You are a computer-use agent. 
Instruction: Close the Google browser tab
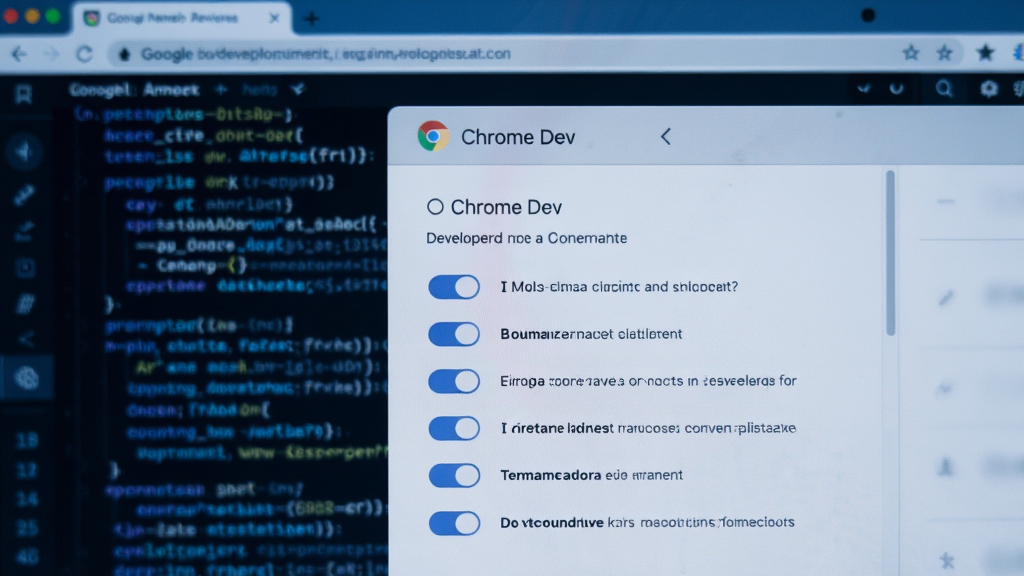pos(274,18)
